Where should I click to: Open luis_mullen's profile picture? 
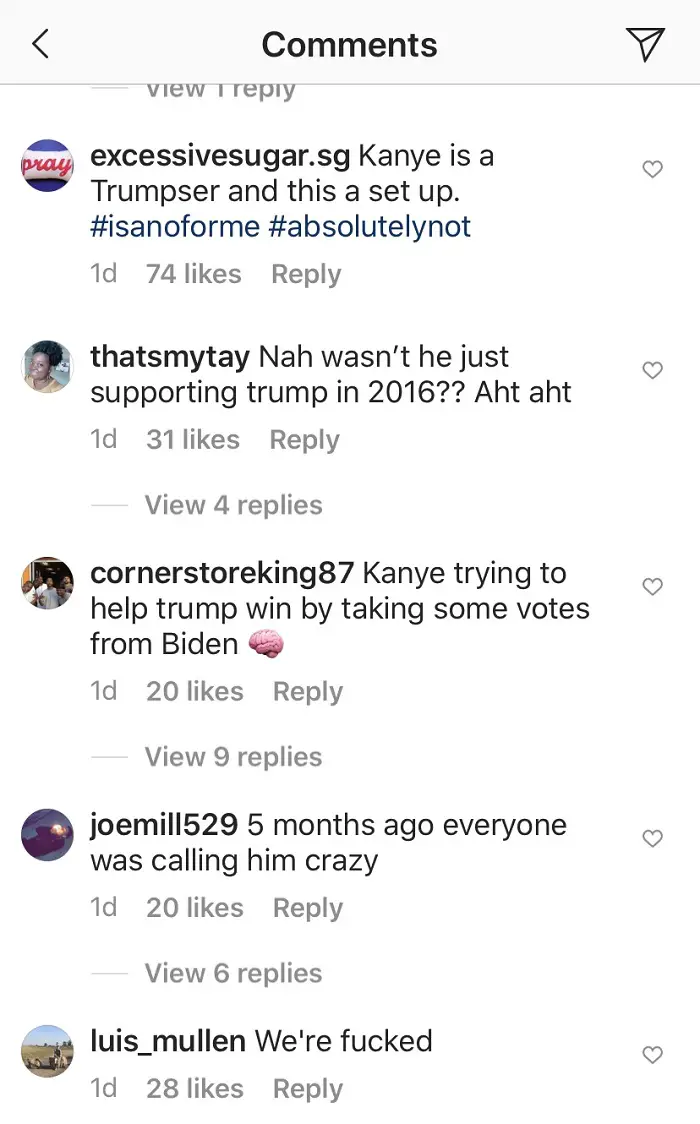coord(47,1051)
